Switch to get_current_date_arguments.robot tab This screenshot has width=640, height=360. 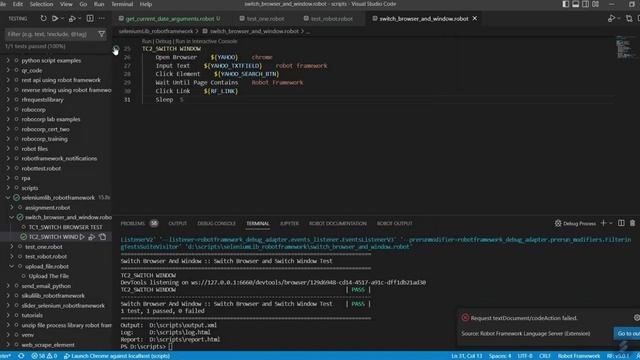point(171,18)
